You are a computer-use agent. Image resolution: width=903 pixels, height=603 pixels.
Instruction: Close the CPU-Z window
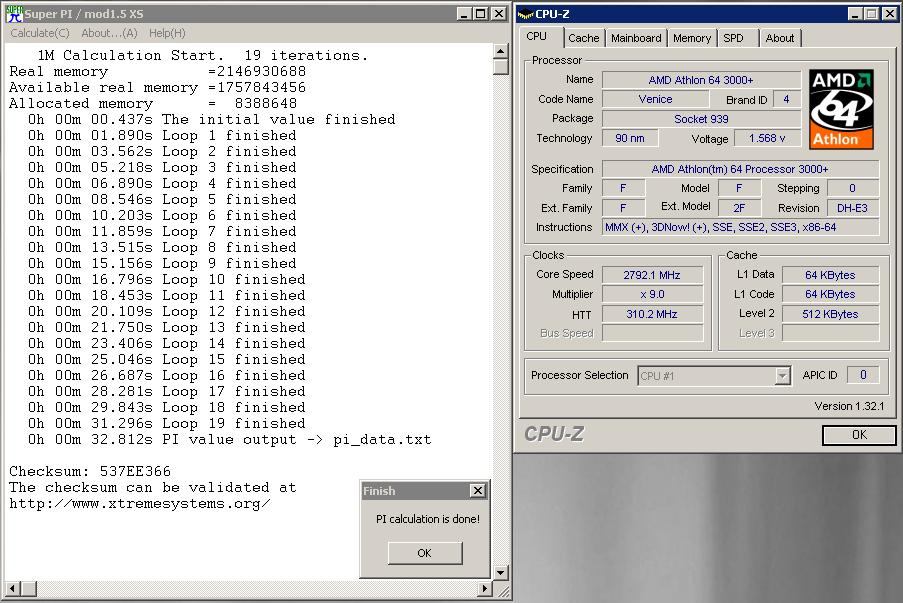click(x=890, y=14)
